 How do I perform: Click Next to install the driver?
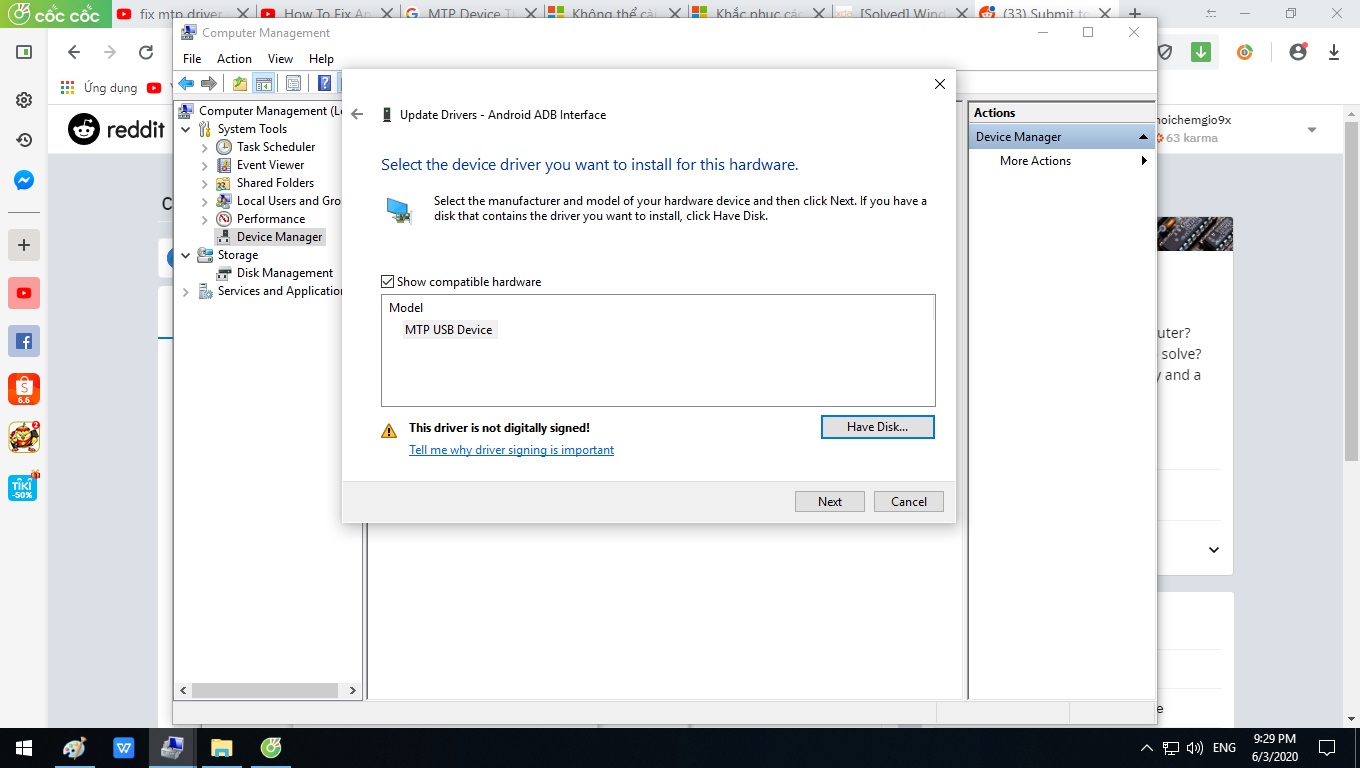click(x=829, y=502)
